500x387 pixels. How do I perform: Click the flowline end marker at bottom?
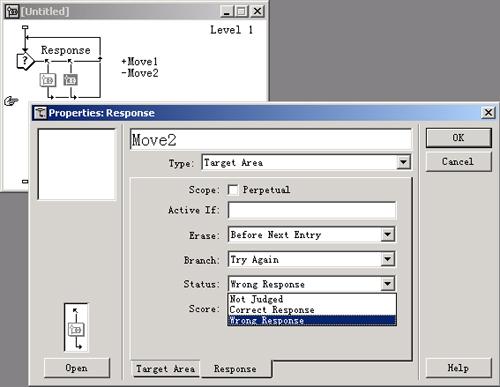point(25,181)
